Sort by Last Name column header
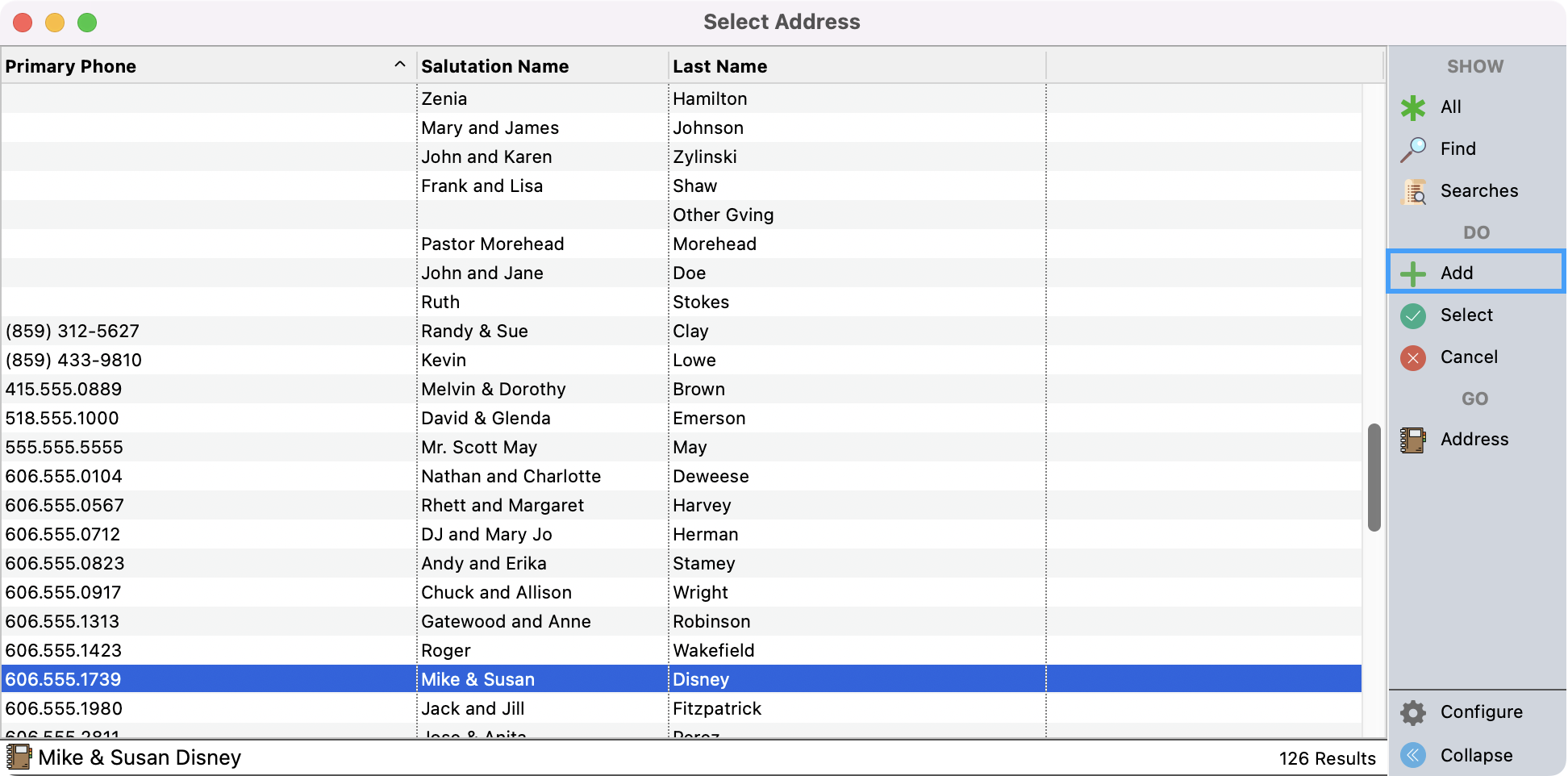The width and height of the screenshot is (1568, 776). (x=719, y=66)
